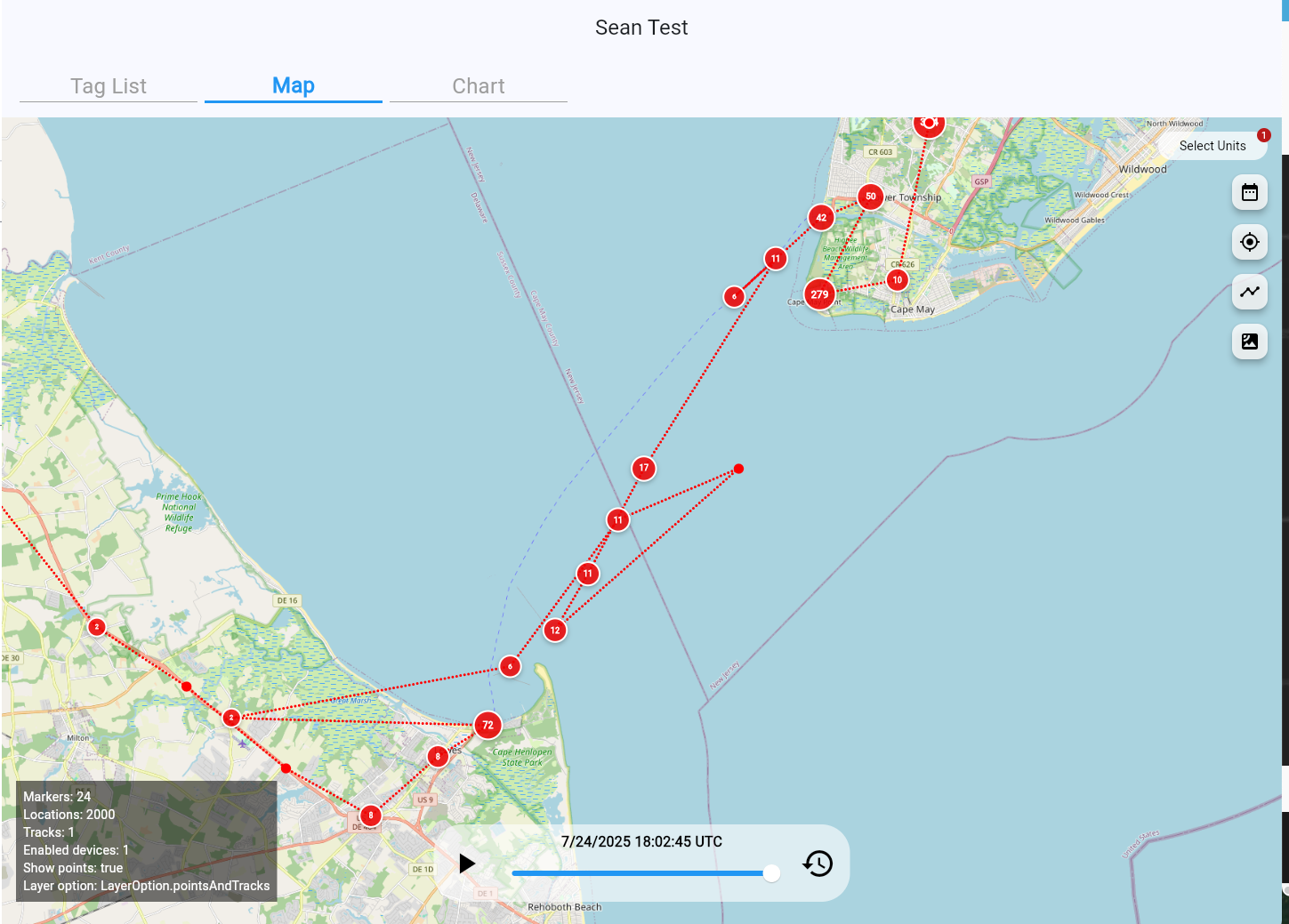Click the notification badge on Select Units
The image size is (1289, 924).
(1263, 135)
